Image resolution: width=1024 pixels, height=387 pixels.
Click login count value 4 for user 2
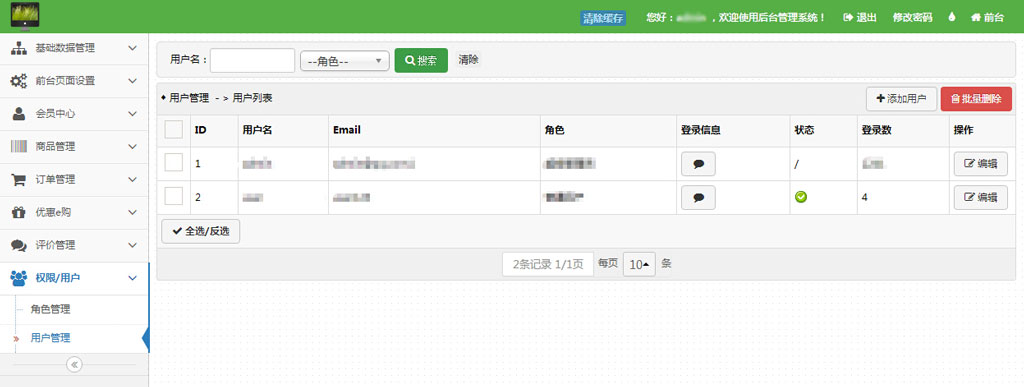pyautogui.click(x=865, y=196)
